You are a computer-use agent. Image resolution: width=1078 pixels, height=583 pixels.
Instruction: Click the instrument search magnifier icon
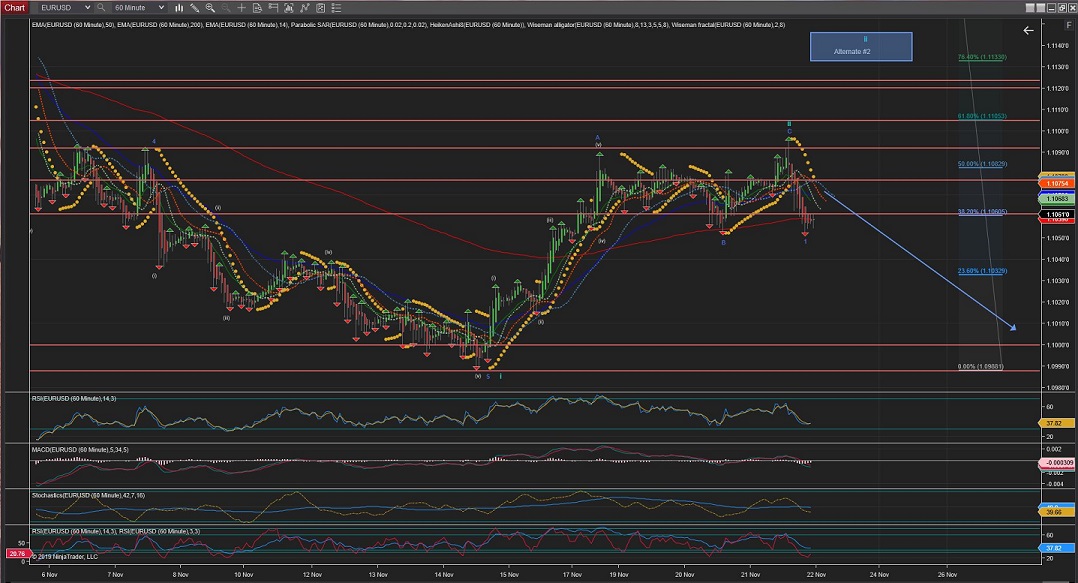(102, 7)
